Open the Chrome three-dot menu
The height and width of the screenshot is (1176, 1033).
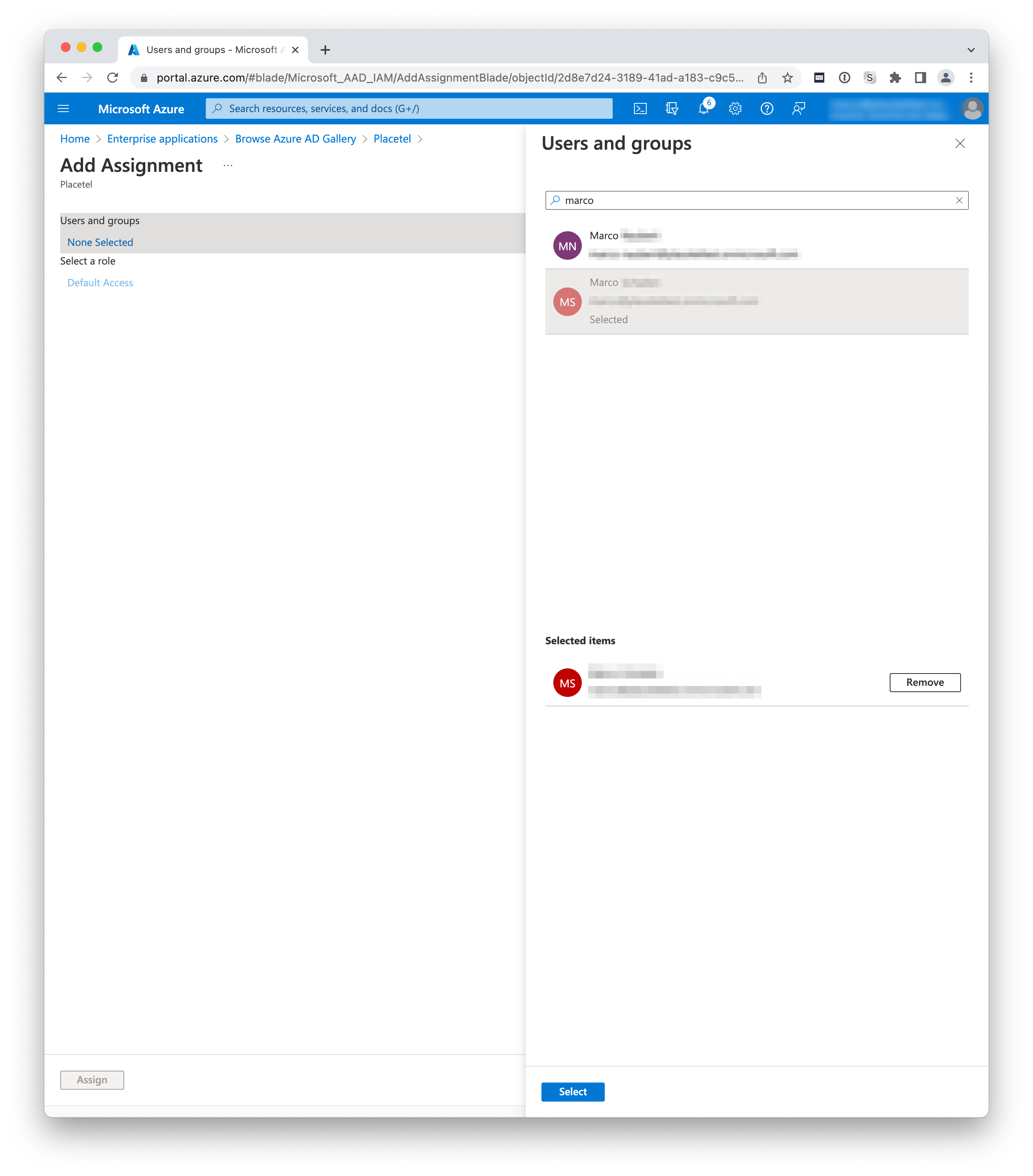coord(971,78)
